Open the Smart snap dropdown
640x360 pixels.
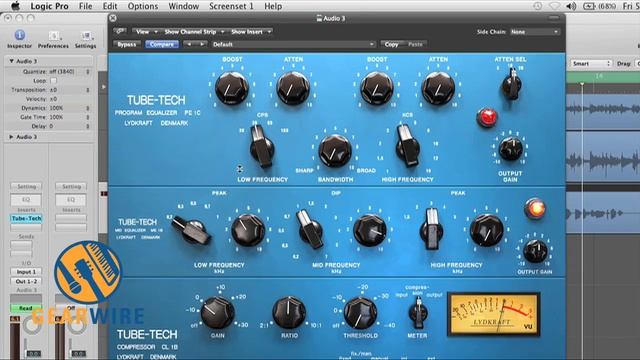(x=591, y=64)
